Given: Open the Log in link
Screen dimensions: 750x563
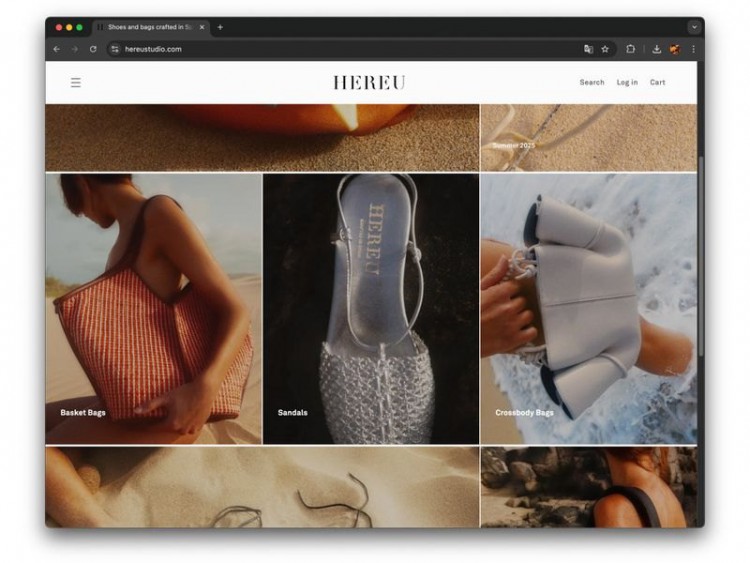Looking at the screenshot, I should tap(627, 83).
